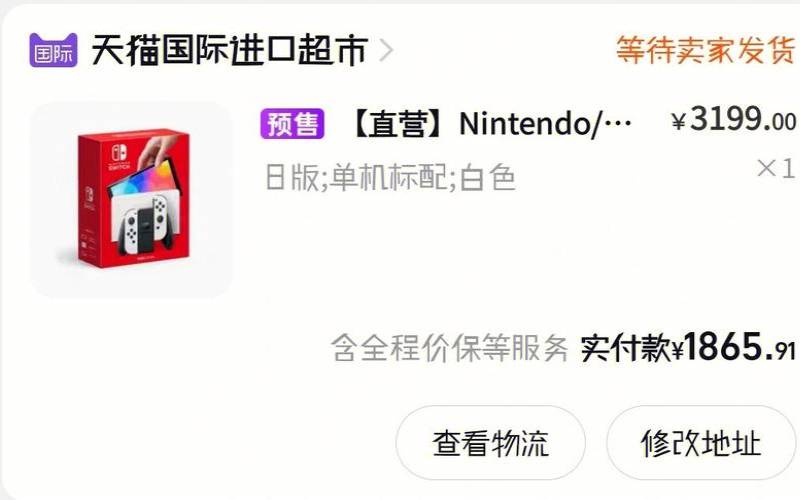Click the purple 预售 presale badge
The height and width of the screenshot is (500, 800).
click(292, 123)
